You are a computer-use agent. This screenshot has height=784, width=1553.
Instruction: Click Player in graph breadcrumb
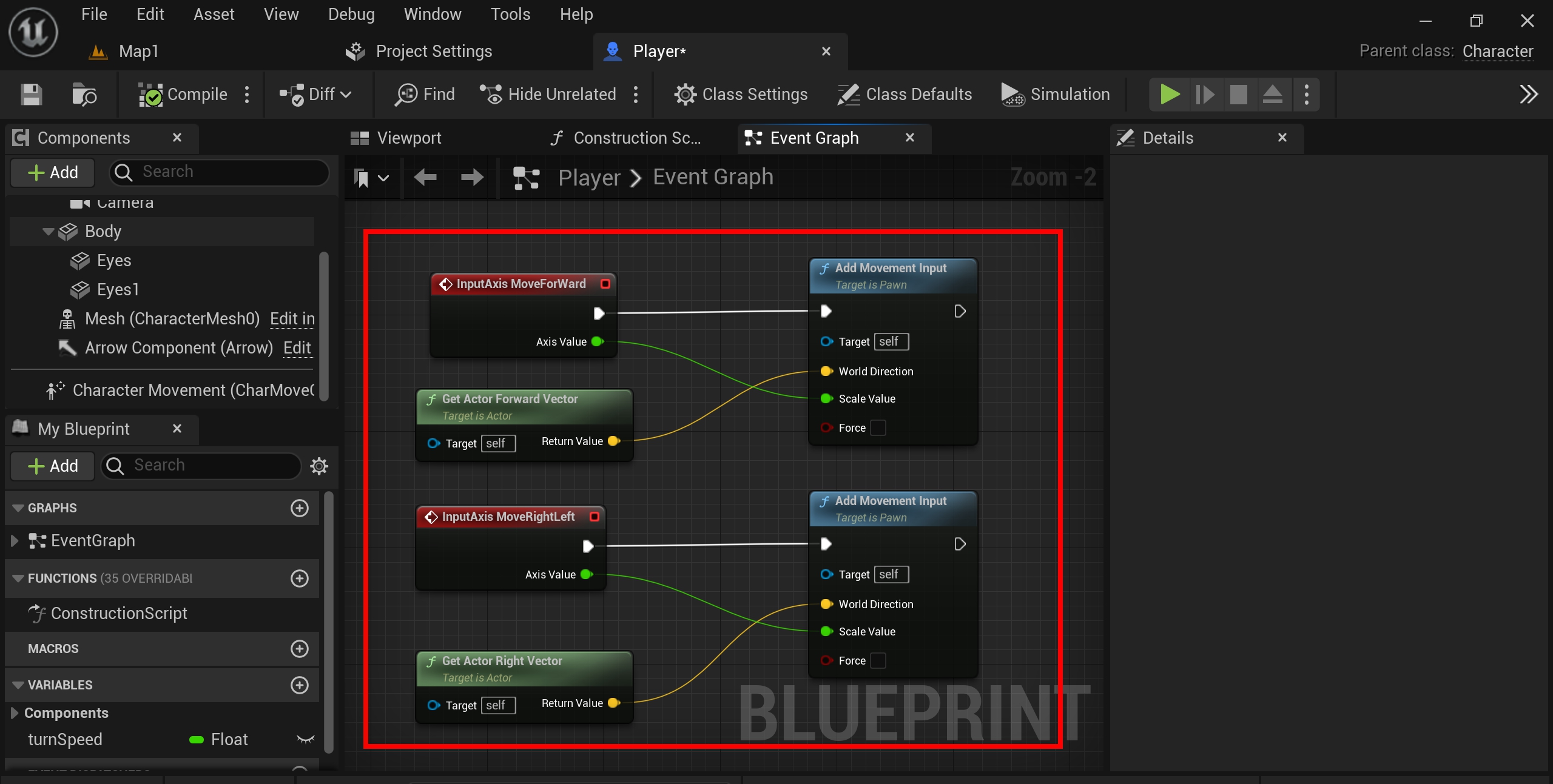[x=589, y=178]
